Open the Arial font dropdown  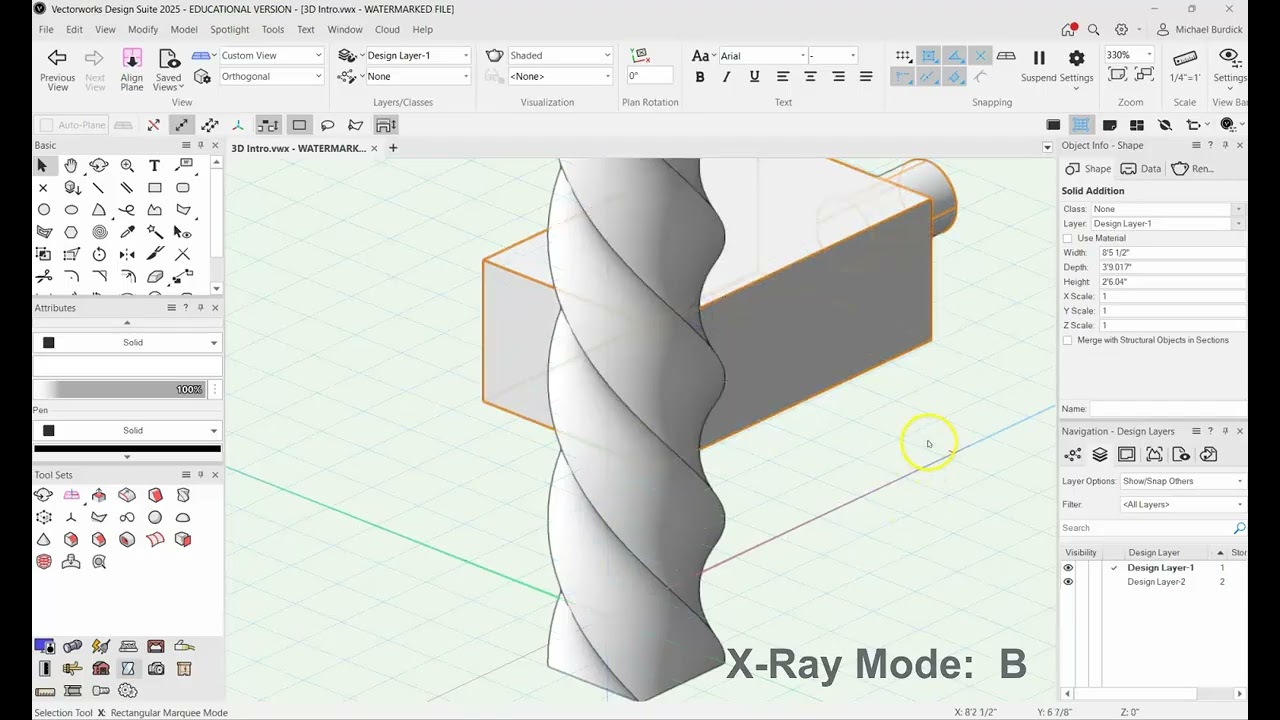point(762,55)
